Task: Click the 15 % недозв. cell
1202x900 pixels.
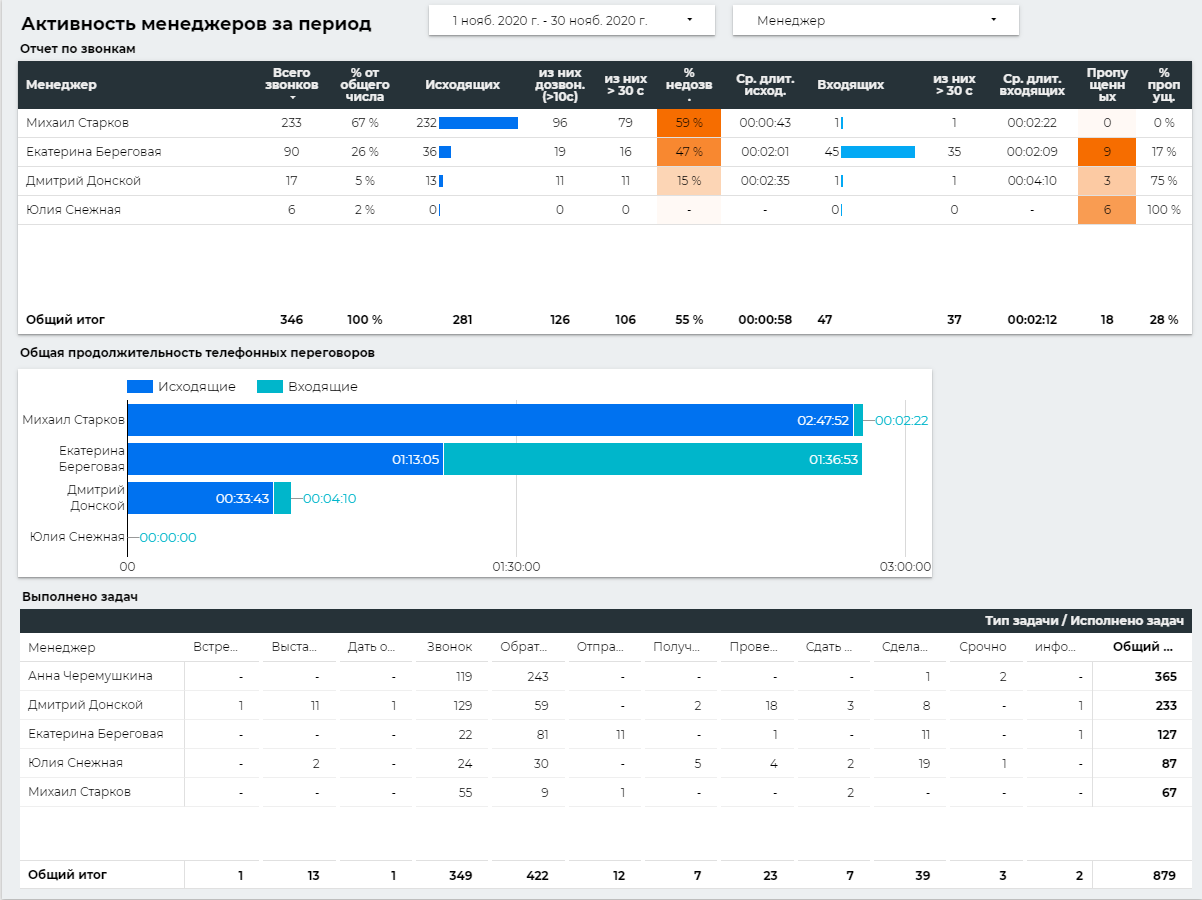Action: point(689,181)
